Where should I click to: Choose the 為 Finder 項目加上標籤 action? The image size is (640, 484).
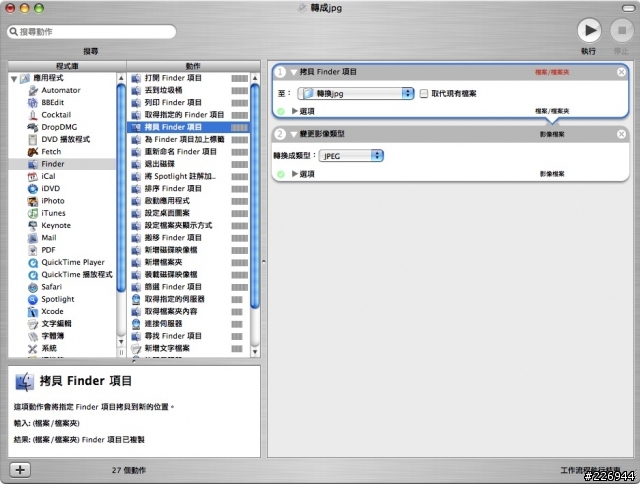click(188, 139)
